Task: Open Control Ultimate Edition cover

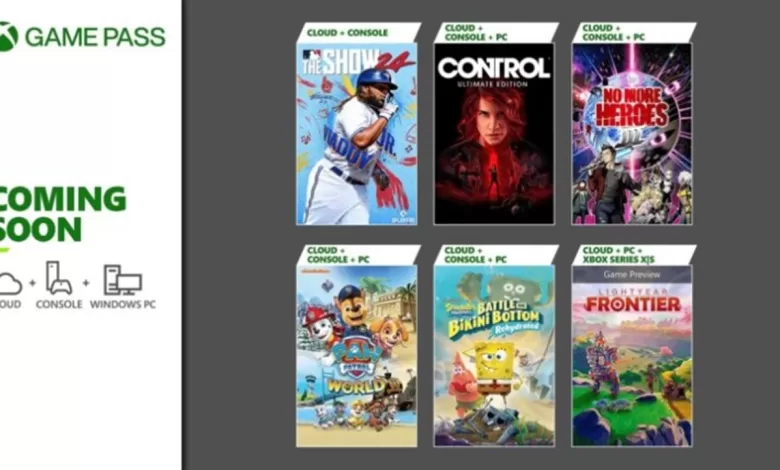Action: pos(494,134)
